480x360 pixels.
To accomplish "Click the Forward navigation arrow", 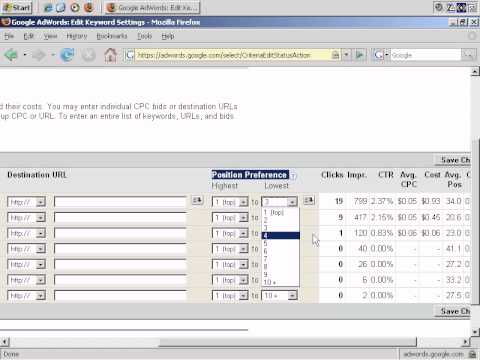I will pyautogui.click(x=38, y=55).
